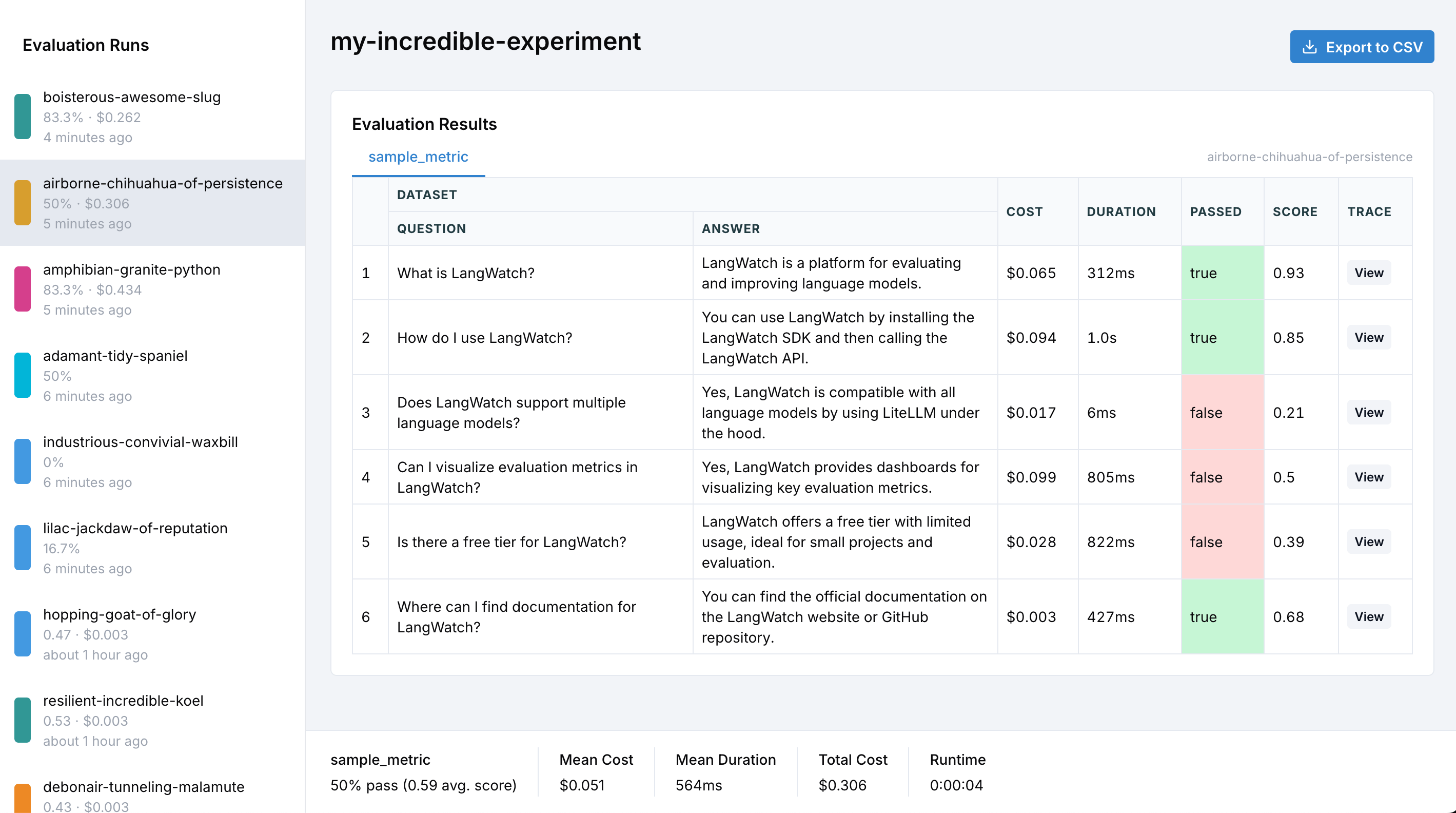The height and width of the screenshot is (813, 1456).
Task: Click the $0.065 cost cell
Action: [1038, 273]
